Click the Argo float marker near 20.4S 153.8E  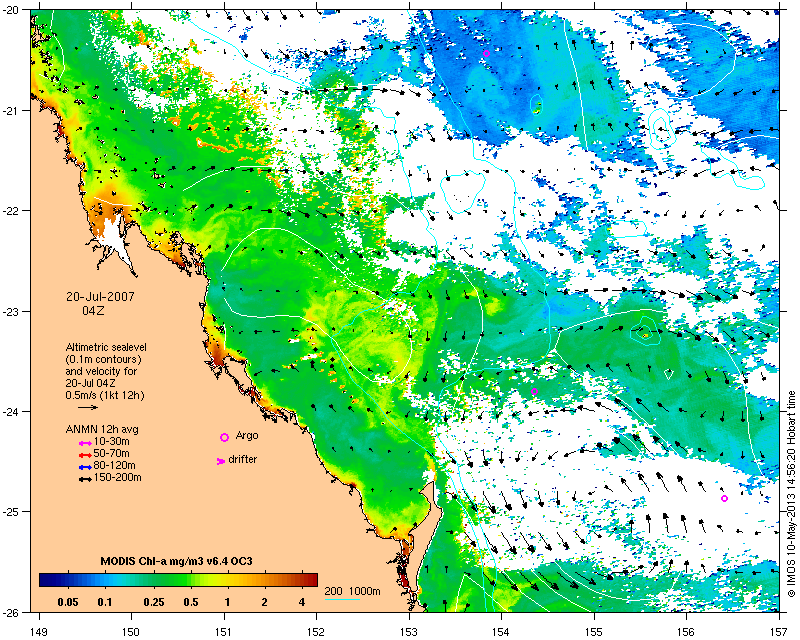coord(486,54)
